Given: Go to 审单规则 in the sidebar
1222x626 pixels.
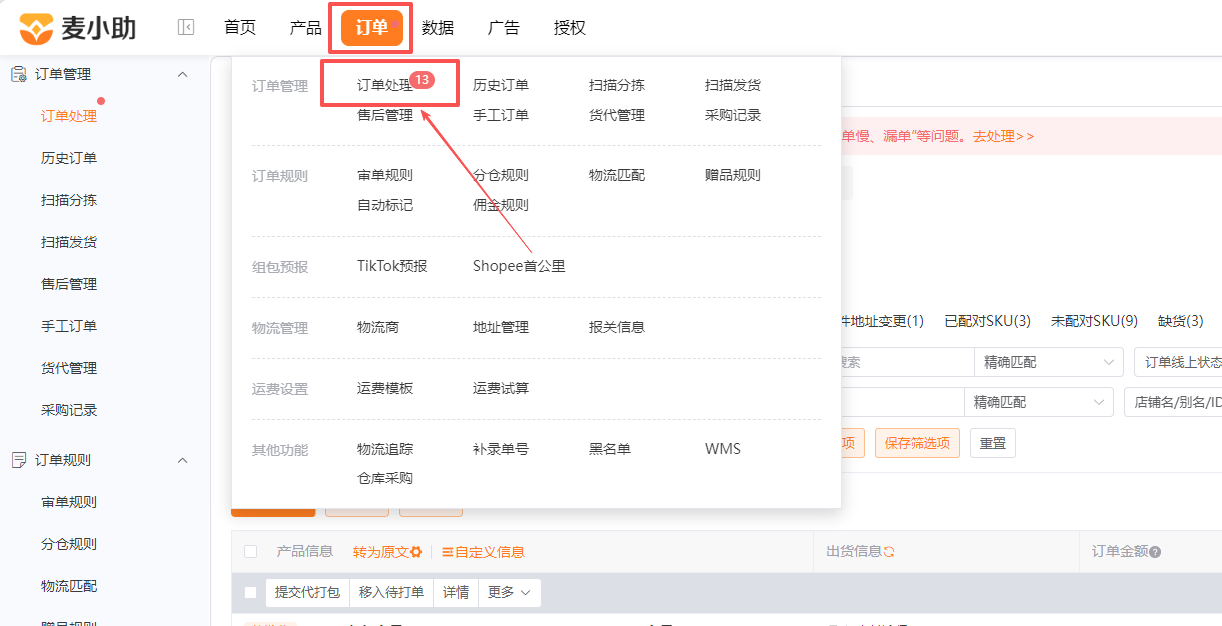Looking at the screenshot, I should (69, 502).
